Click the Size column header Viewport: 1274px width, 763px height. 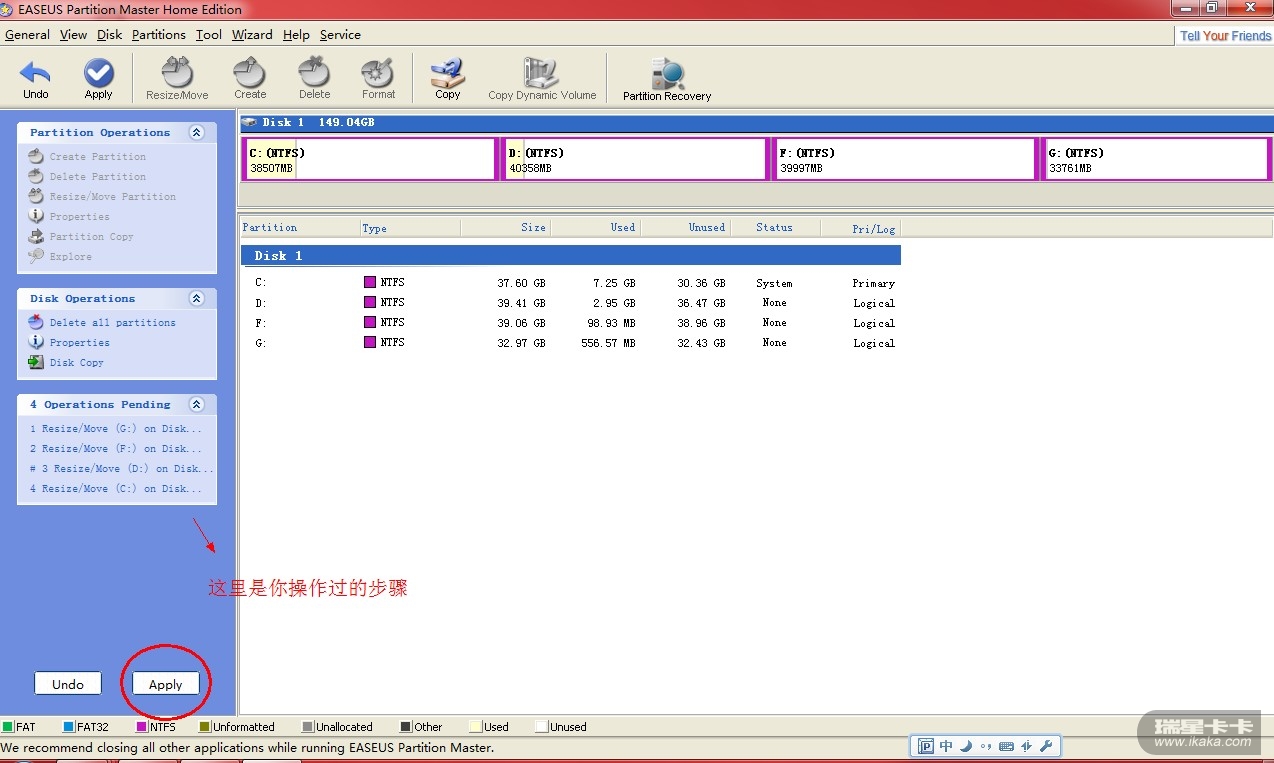[505, 228]
